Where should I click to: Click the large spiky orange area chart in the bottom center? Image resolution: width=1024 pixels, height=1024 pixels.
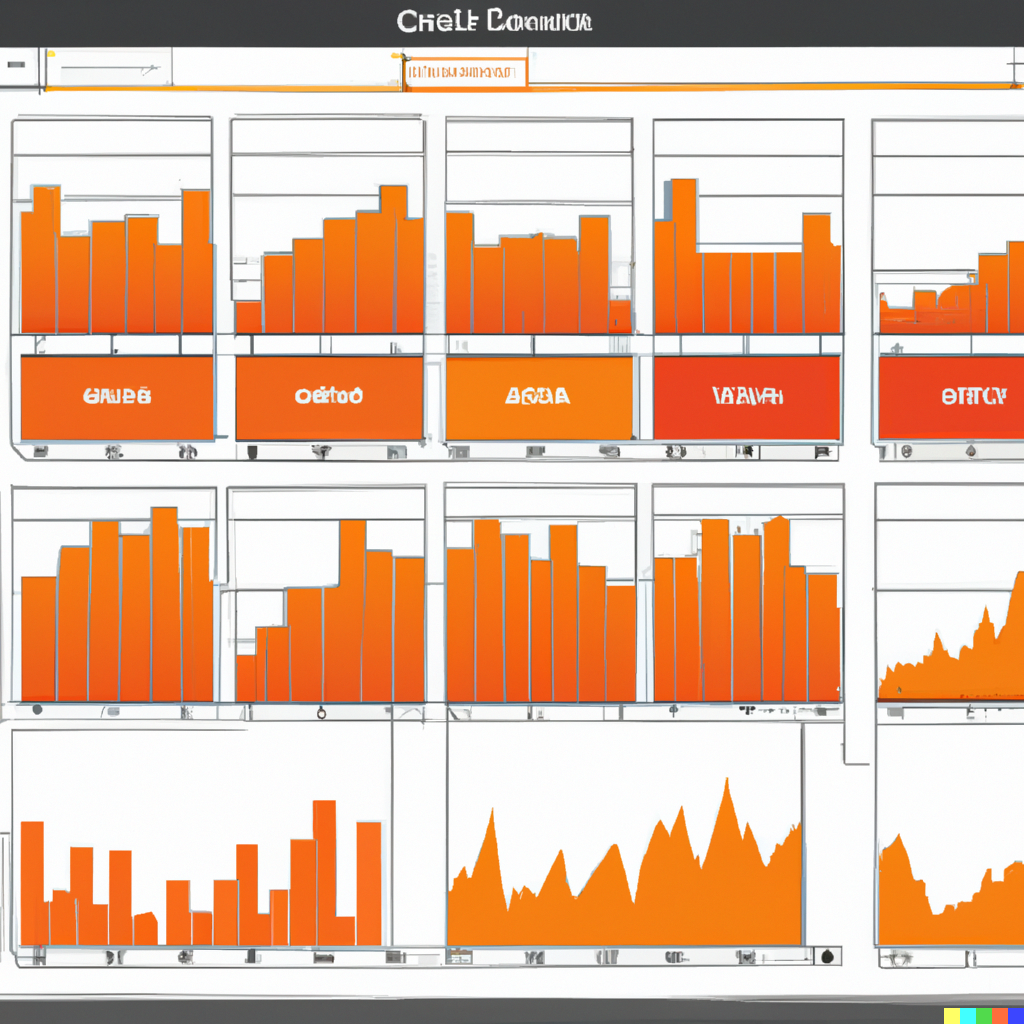pos(624,862)
